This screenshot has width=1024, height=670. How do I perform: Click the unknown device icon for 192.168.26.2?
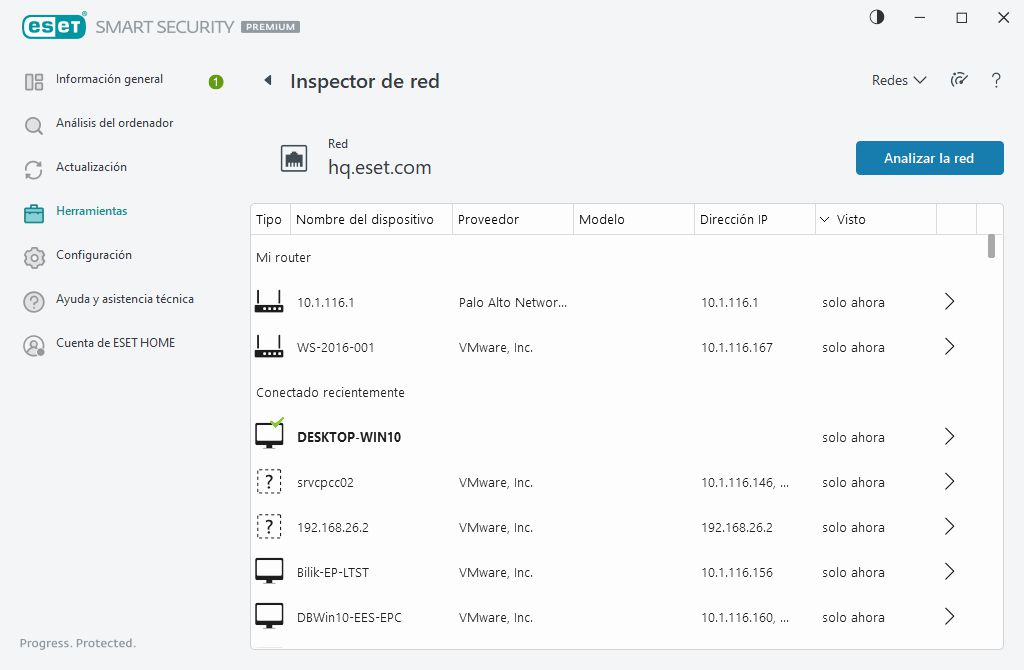(269, 527)
